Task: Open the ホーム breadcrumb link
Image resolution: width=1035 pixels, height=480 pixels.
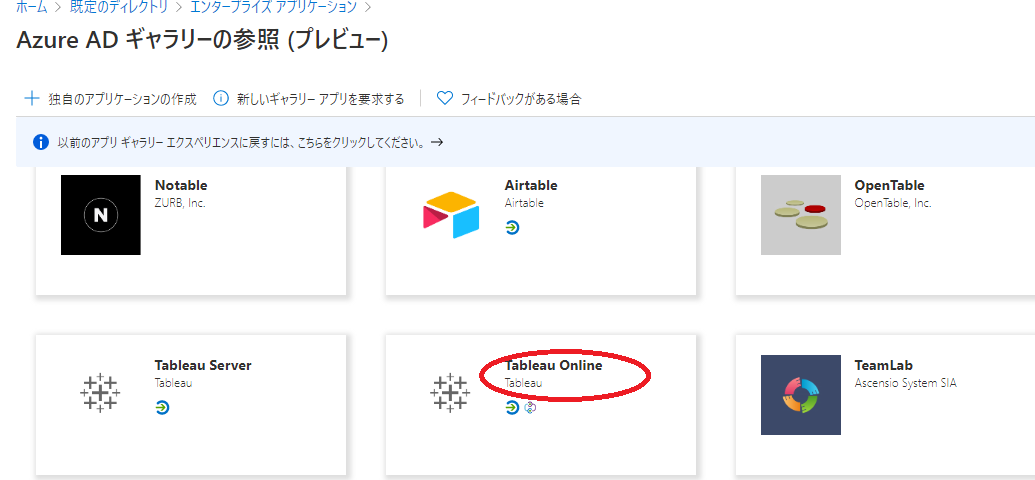Action: [x=31, y=7]
